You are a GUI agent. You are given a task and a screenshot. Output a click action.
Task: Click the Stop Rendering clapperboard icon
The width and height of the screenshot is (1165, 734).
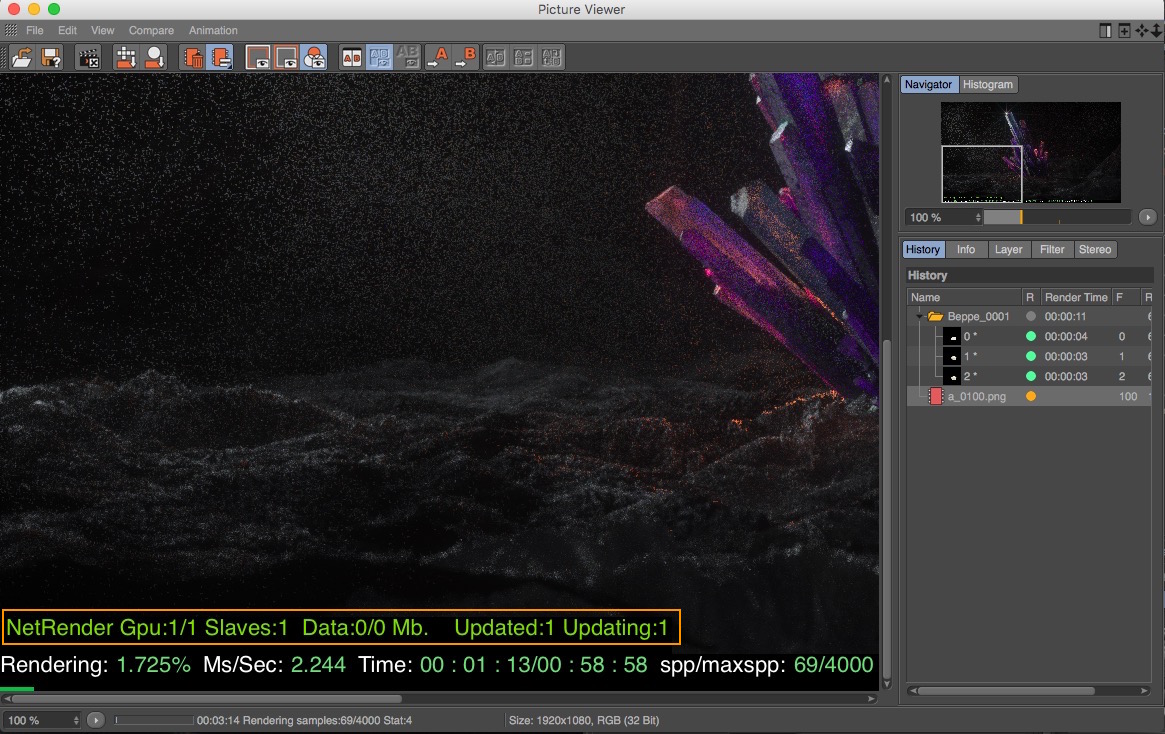click(88, 58)
